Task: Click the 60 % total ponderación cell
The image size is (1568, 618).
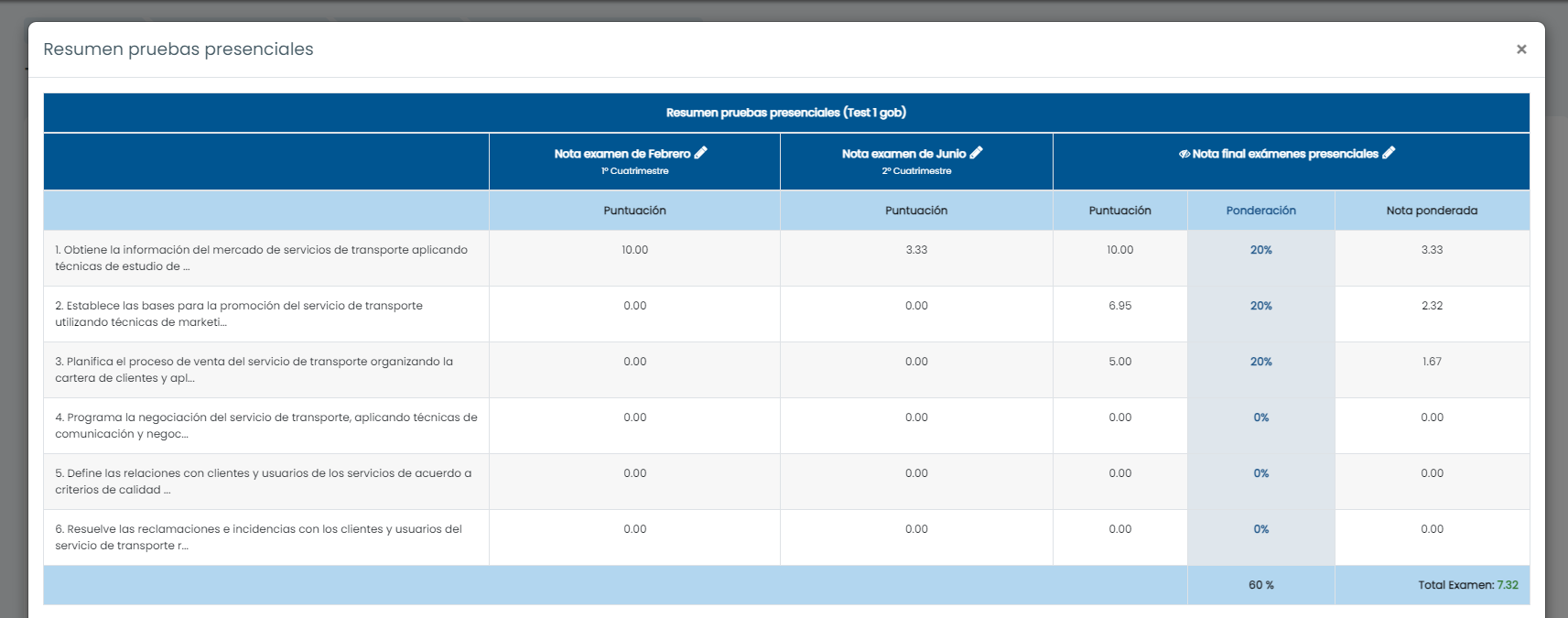Action: click(x=1261, y=585)
